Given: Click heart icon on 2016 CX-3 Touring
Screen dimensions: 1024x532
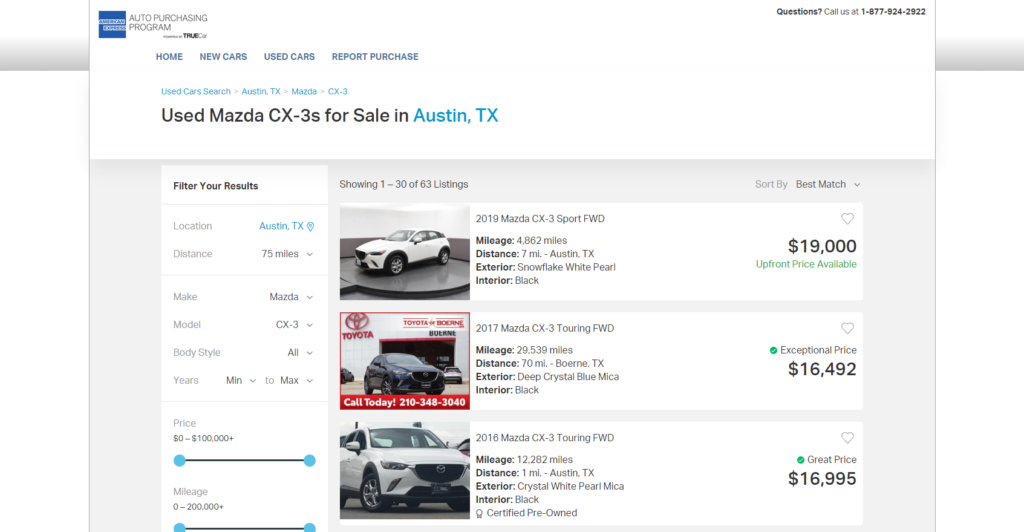Looking at the screenshot, I should (847, 438).
